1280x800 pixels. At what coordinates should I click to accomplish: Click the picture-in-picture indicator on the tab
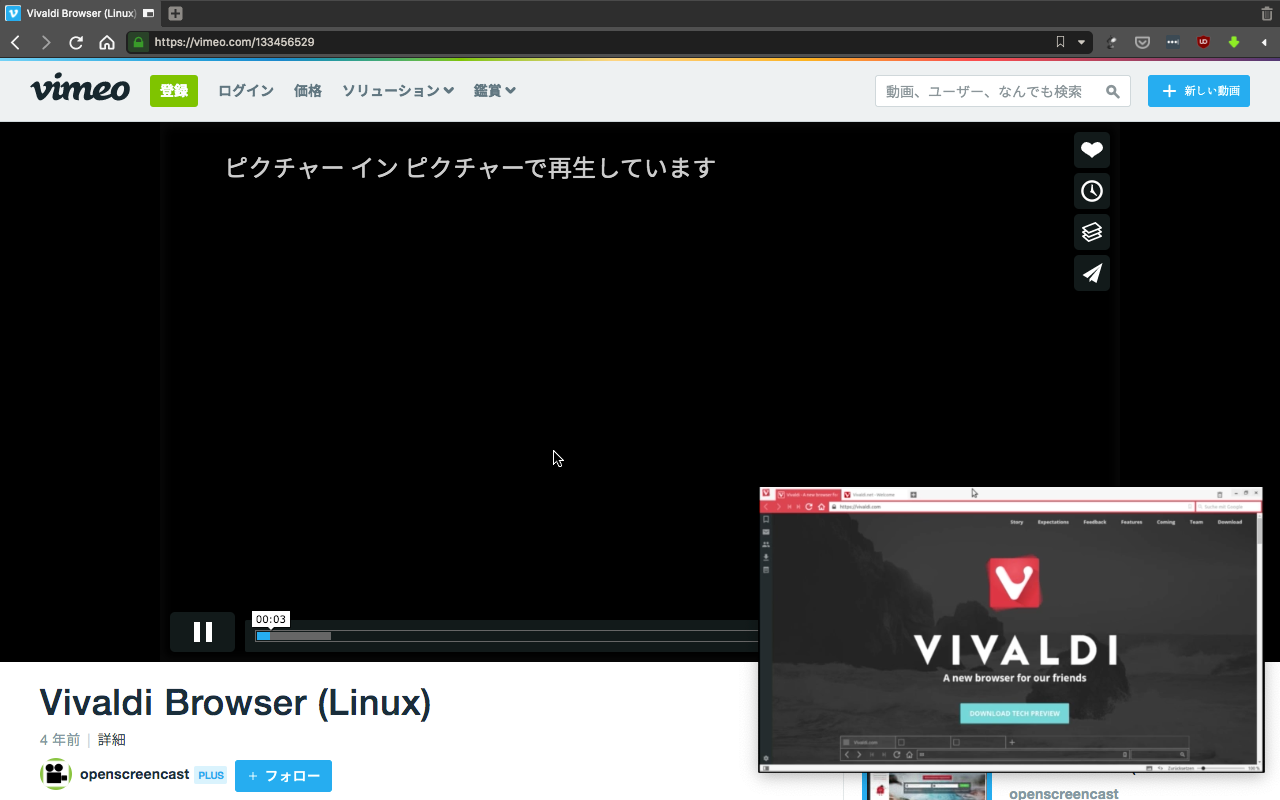[148, 14]
